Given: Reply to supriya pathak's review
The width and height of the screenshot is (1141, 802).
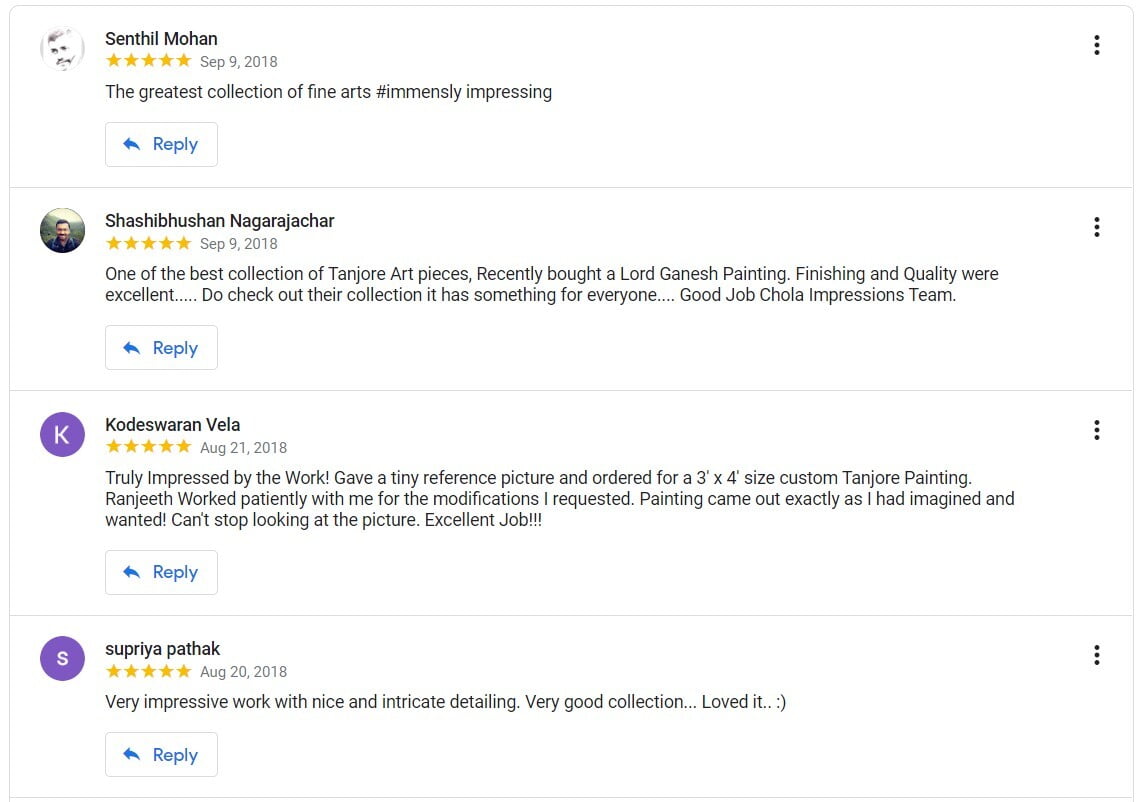Looking at the screenshot, I should tap(161, 755).
